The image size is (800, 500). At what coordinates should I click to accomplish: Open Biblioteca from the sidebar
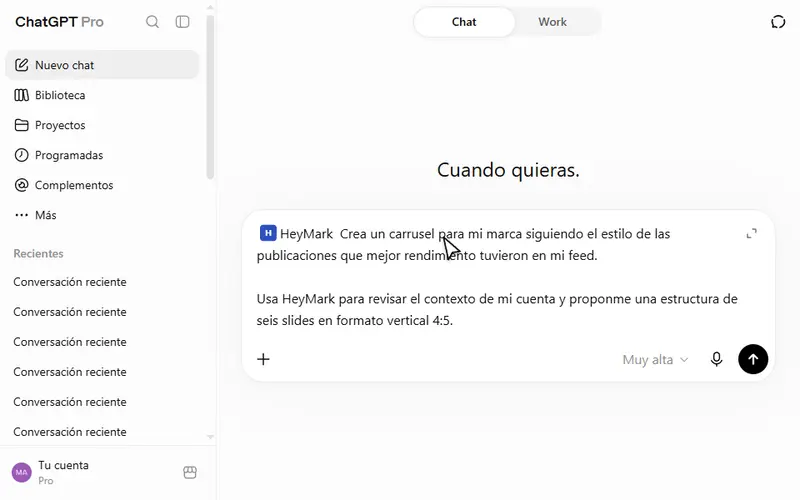click(102, 95)
